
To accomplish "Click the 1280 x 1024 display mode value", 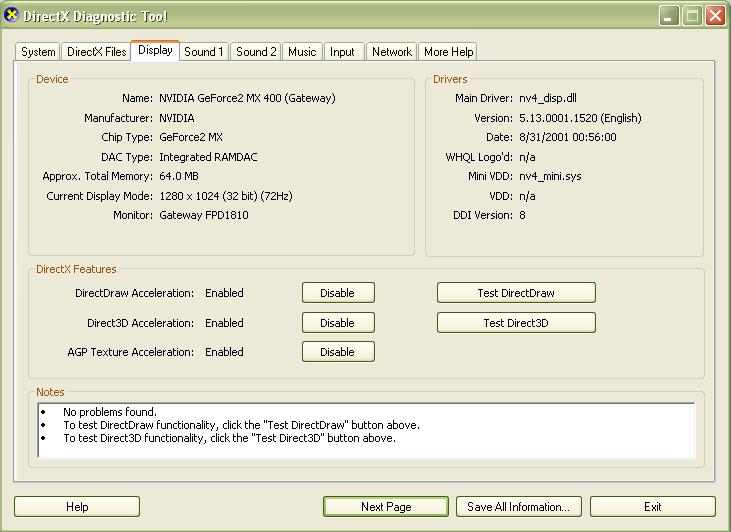I will [226, 196].
